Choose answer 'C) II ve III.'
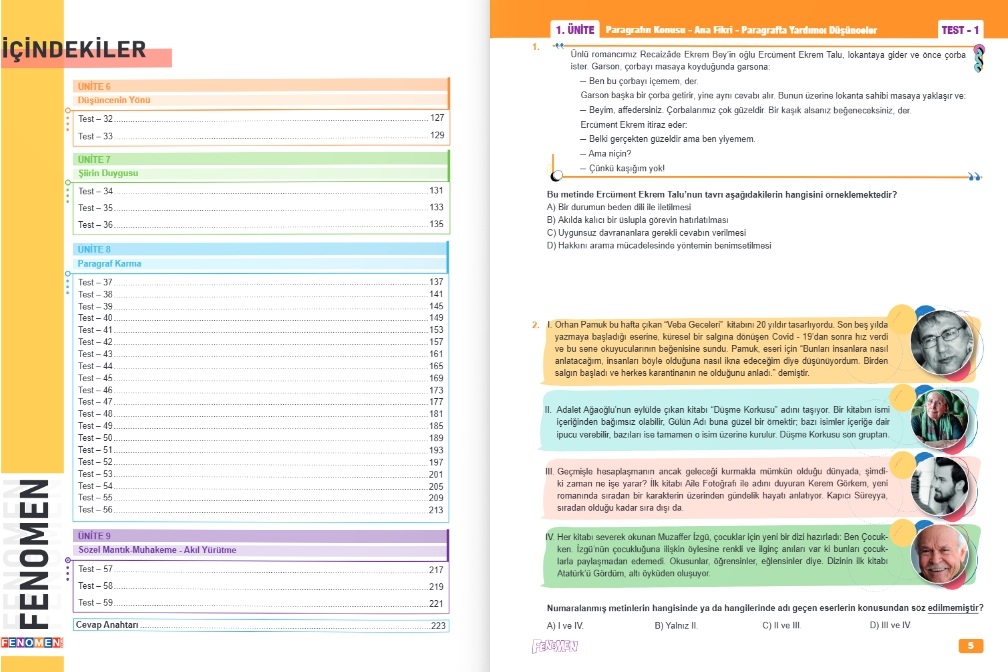 click(x=781, y=625)
